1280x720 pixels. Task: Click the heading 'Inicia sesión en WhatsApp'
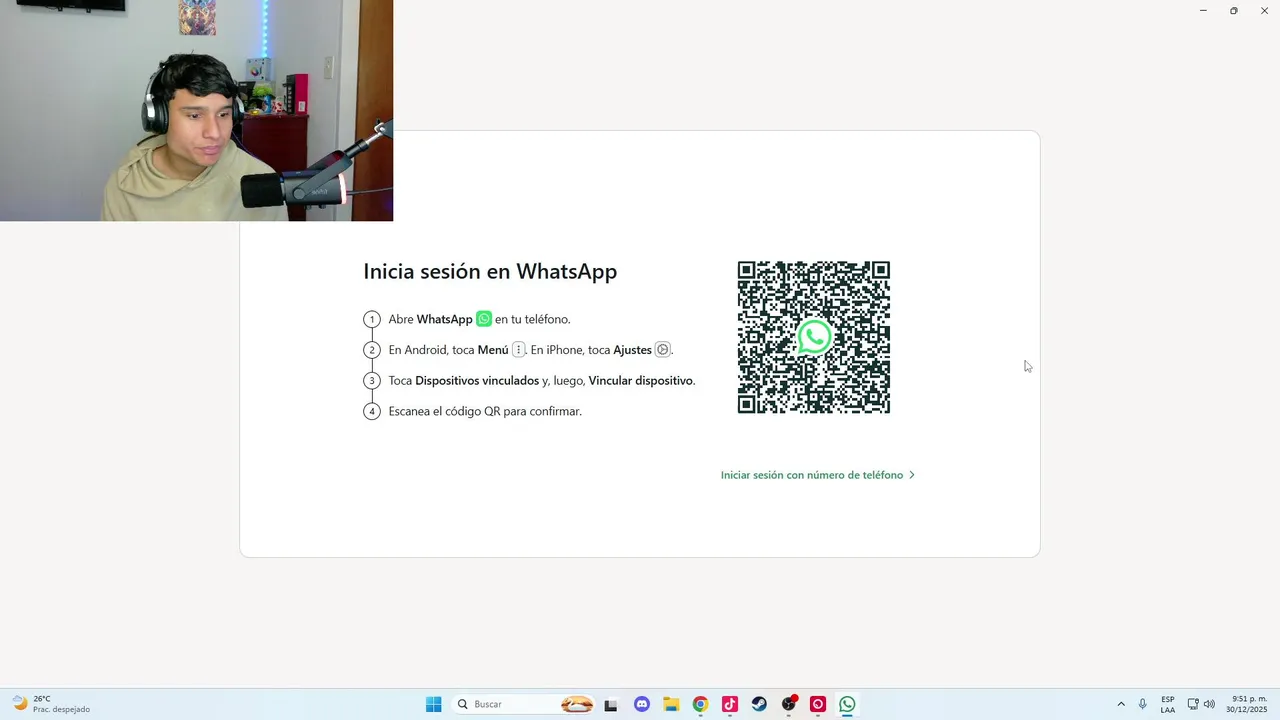pos(490,271)
